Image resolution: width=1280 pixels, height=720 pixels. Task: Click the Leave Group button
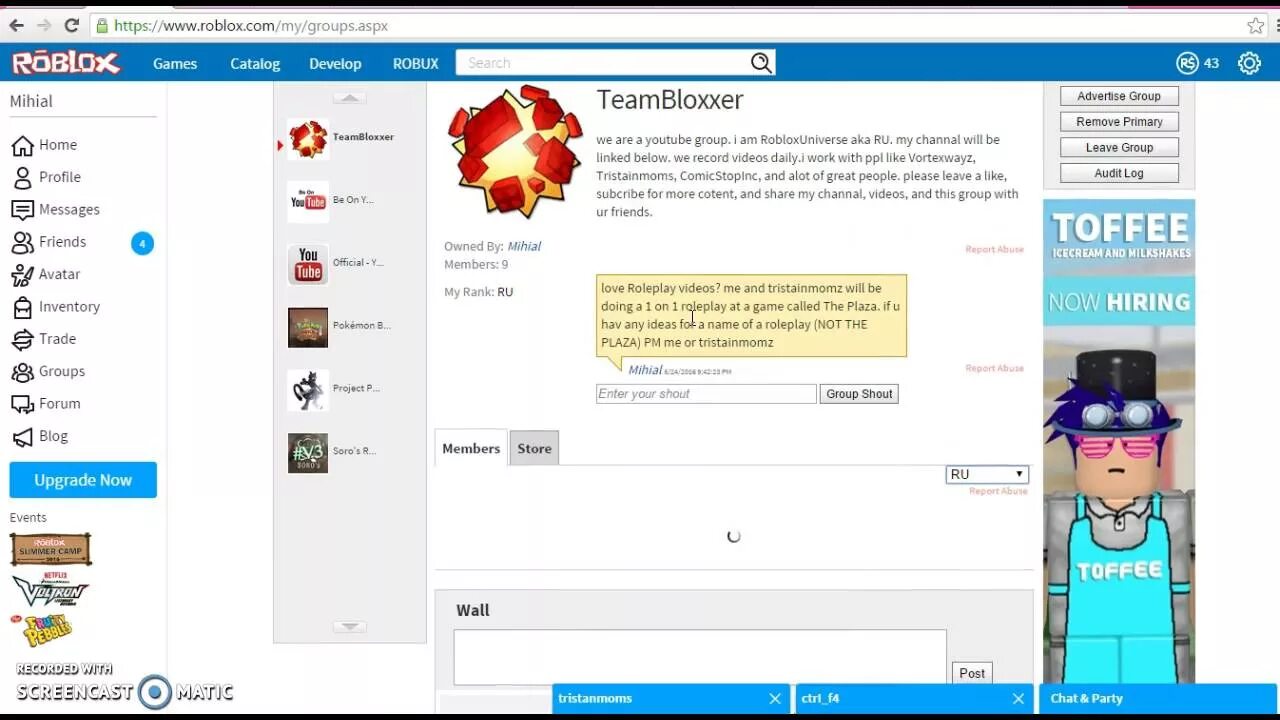click(1119, 147)
